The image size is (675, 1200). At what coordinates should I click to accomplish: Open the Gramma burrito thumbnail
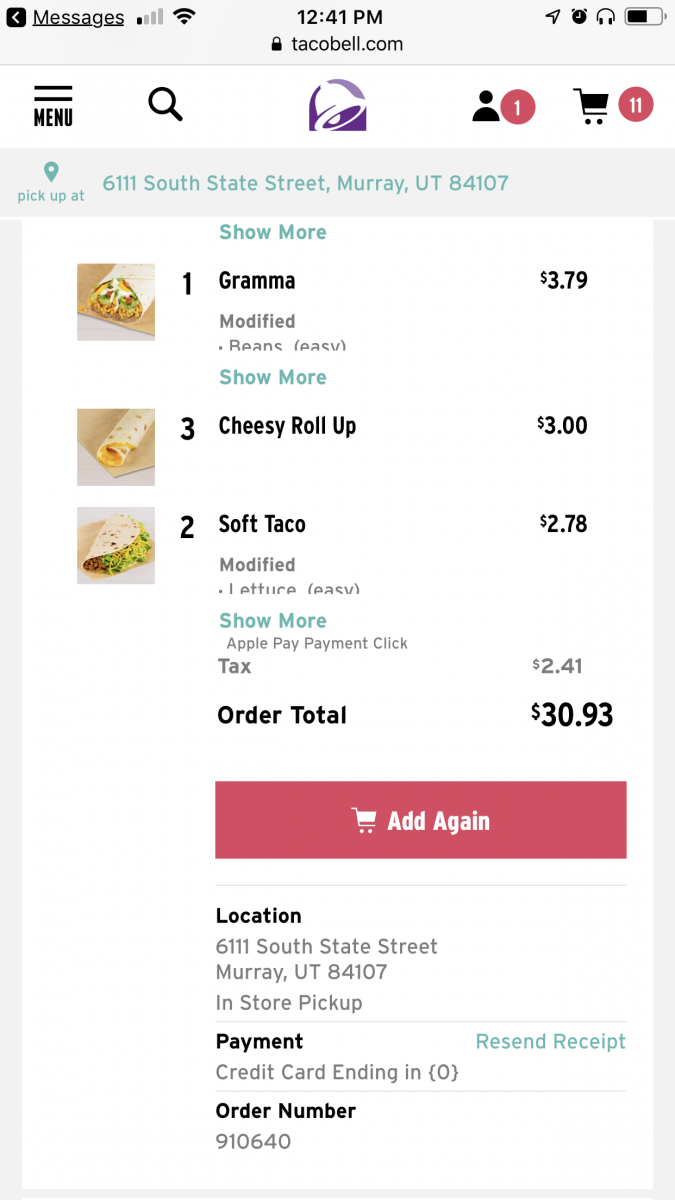tap(116, 302)
